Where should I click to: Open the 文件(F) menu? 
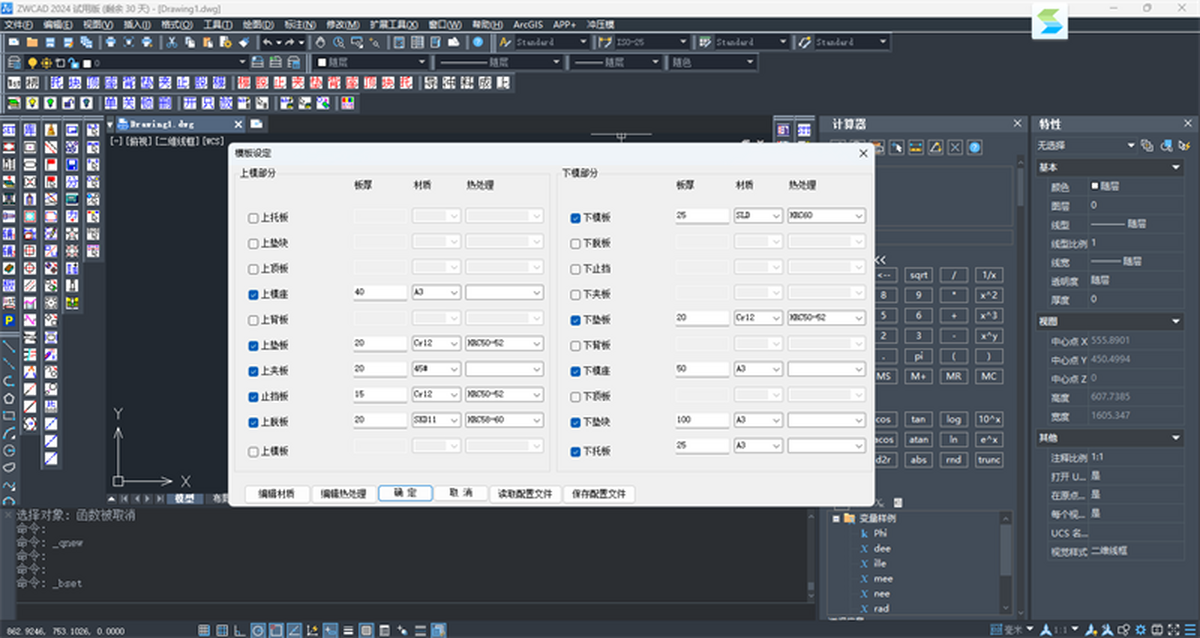[20, 23]
